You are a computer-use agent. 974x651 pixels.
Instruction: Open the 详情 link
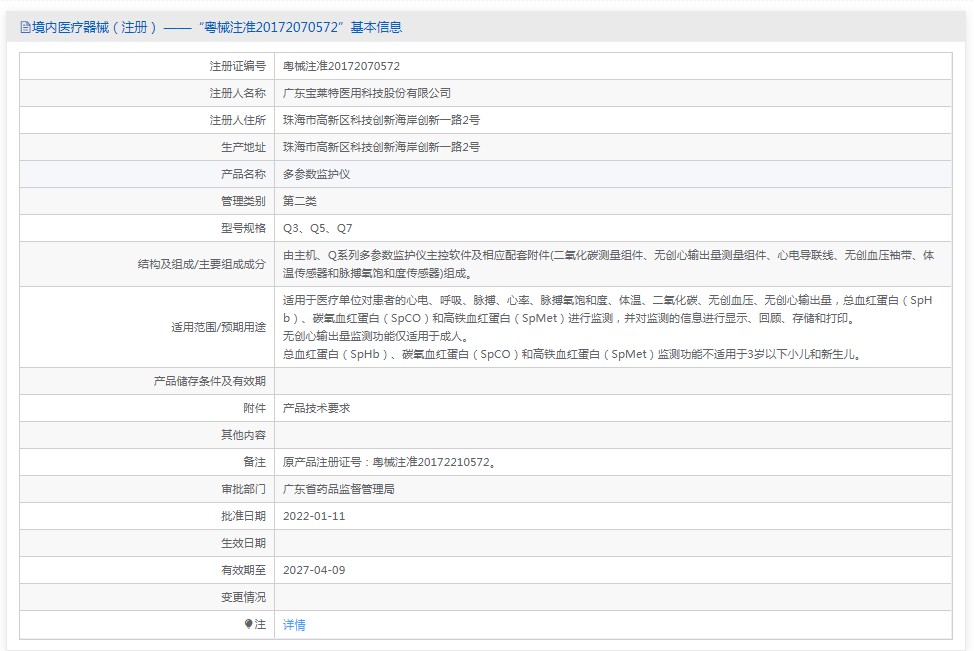294,625
